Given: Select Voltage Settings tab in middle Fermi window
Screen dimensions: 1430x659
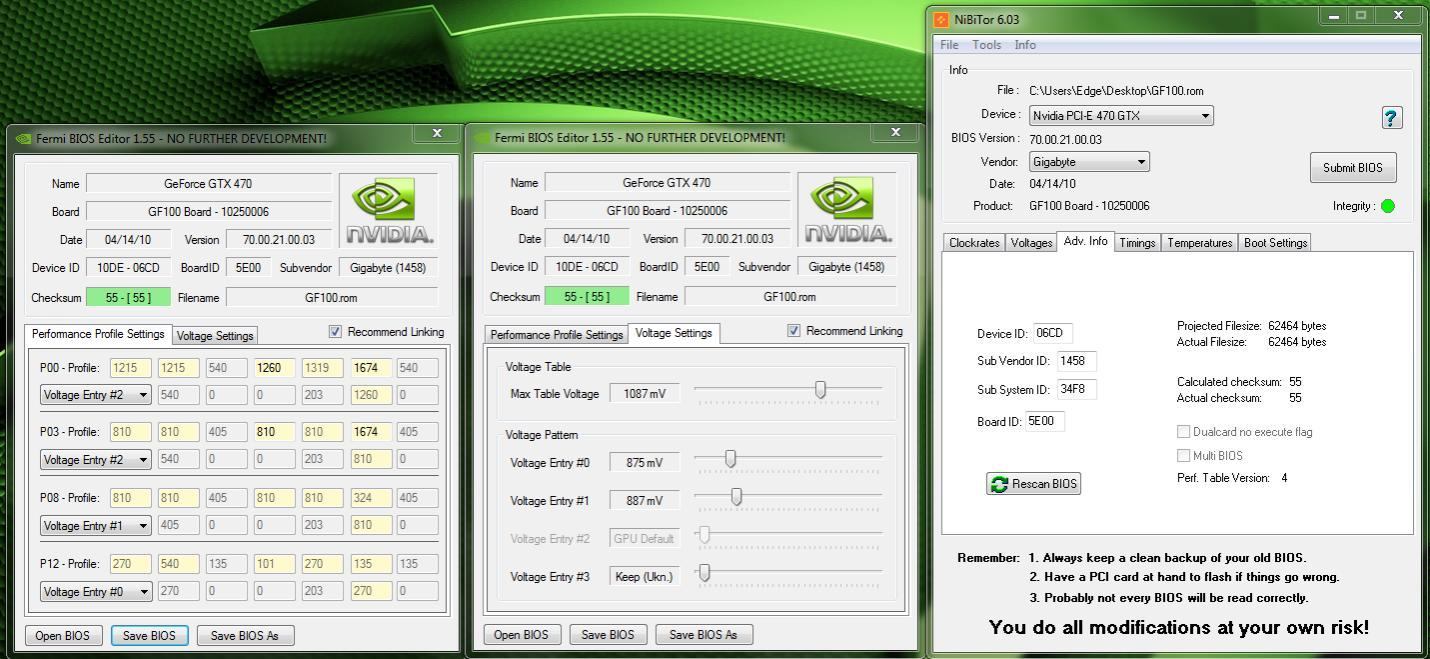Looking at the screenshot, I should pos(674,333).
